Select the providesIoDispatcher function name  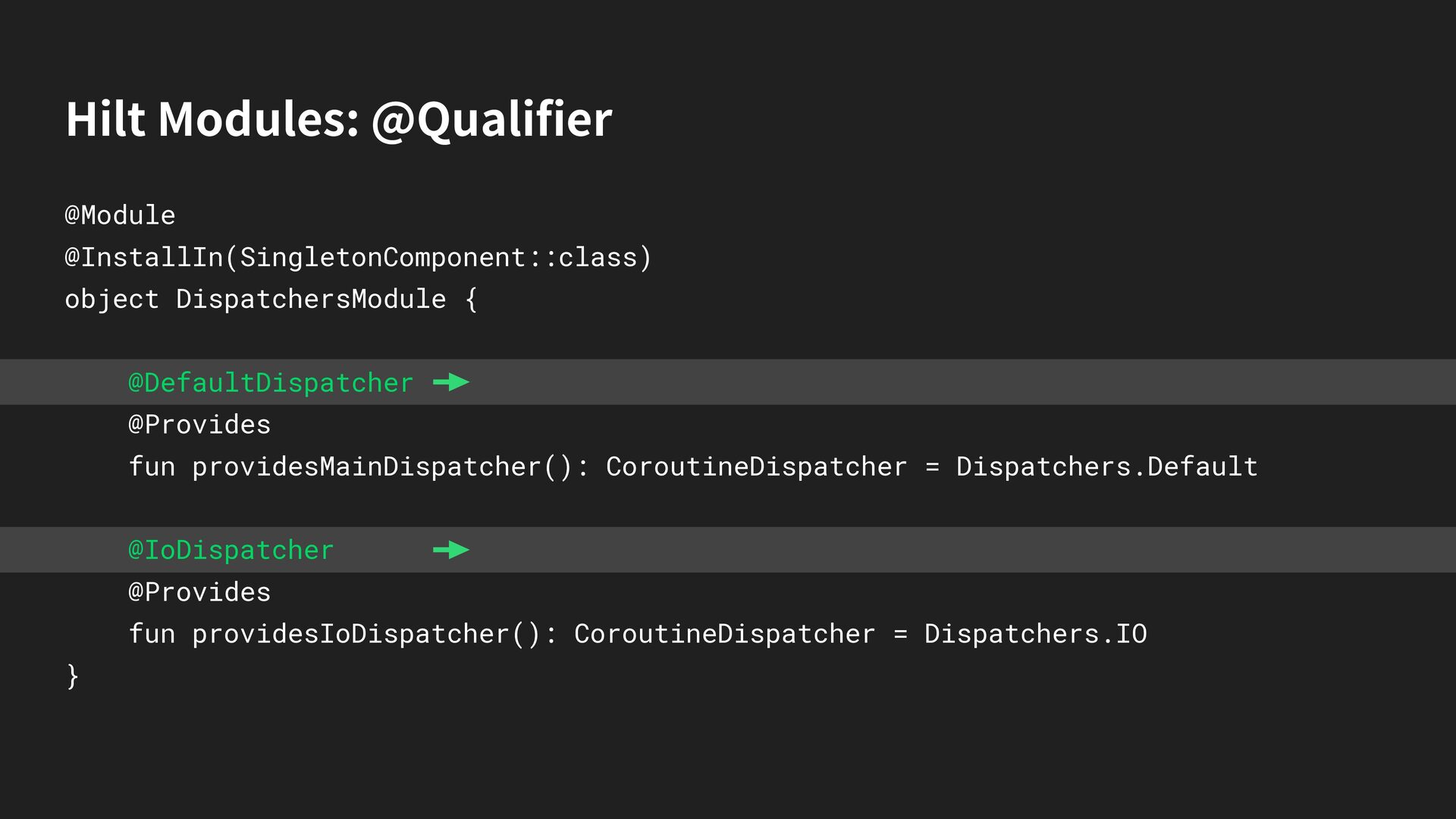(350, 634)
